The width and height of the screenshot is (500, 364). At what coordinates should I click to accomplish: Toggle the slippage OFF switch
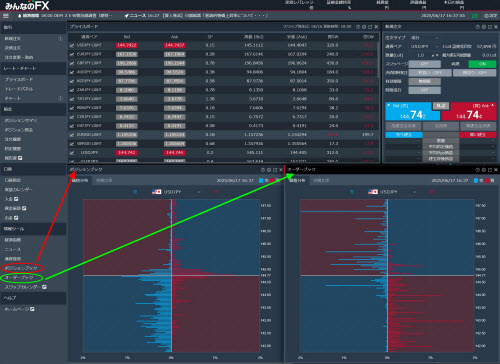(x=425, y=64)
